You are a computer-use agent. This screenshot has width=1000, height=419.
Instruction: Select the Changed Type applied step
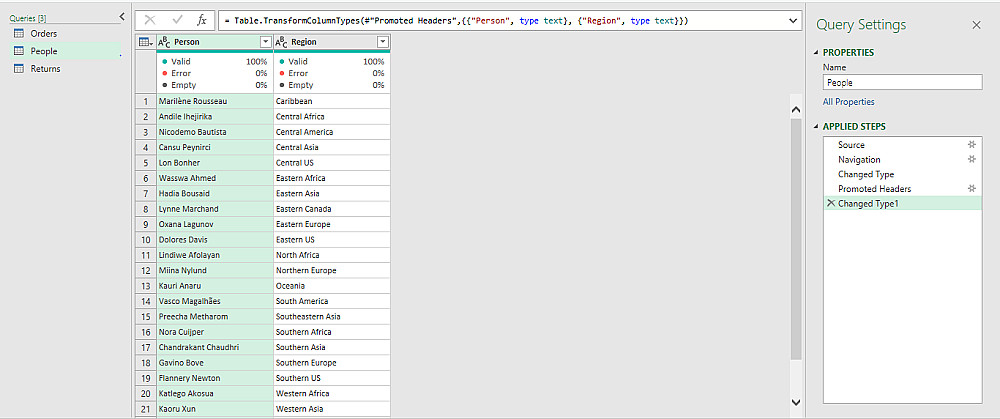pyautogui.click(x=866, y=174)
